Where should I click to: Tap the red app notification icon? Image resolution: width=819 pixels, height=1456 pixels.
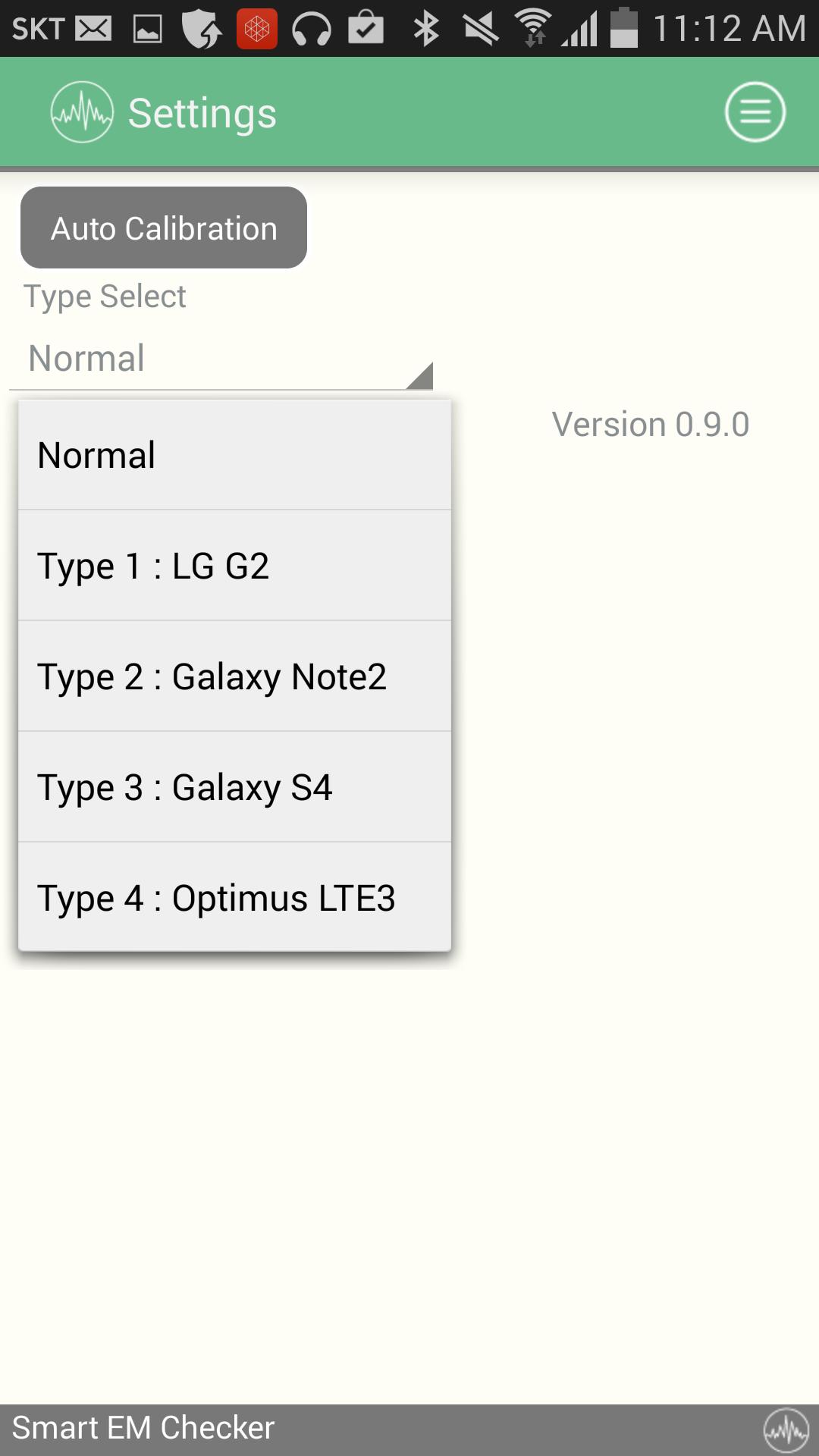[x=256, y=29]
